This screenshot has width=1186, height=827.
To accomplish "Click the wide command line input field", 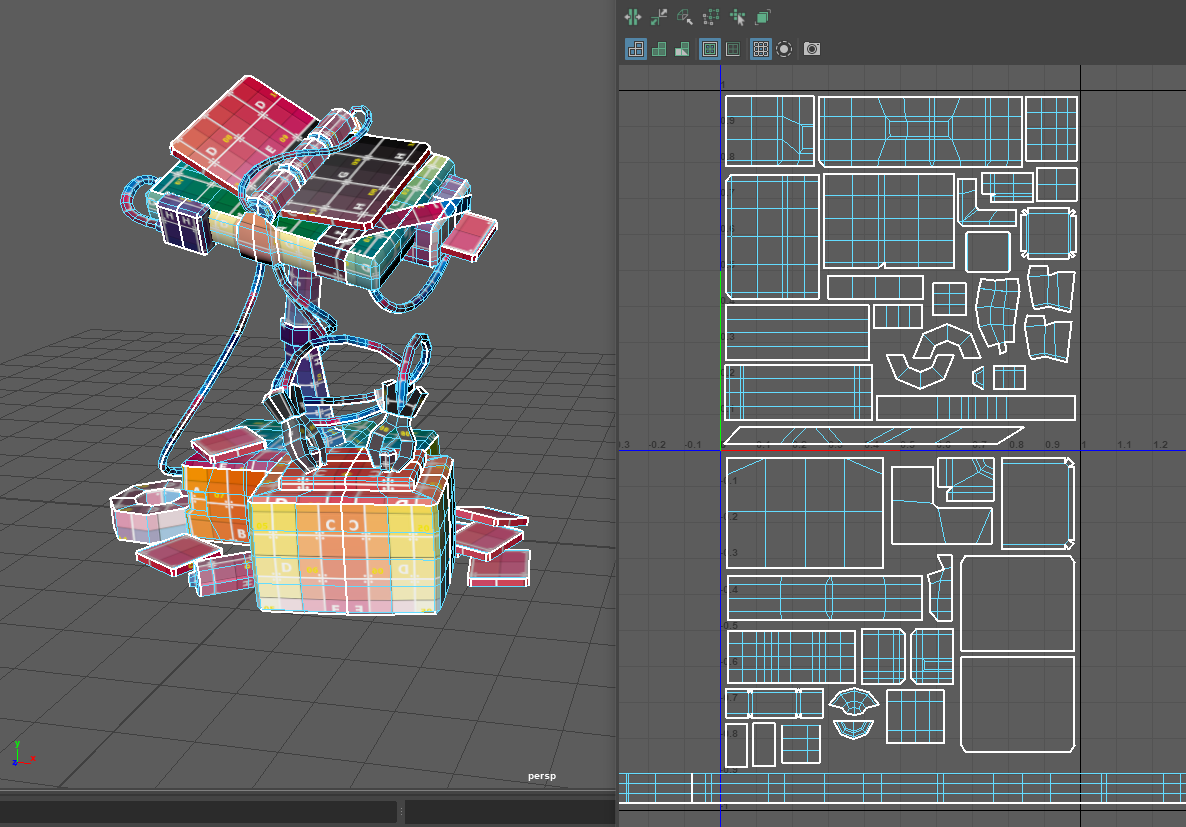I will tap(198, 811).
